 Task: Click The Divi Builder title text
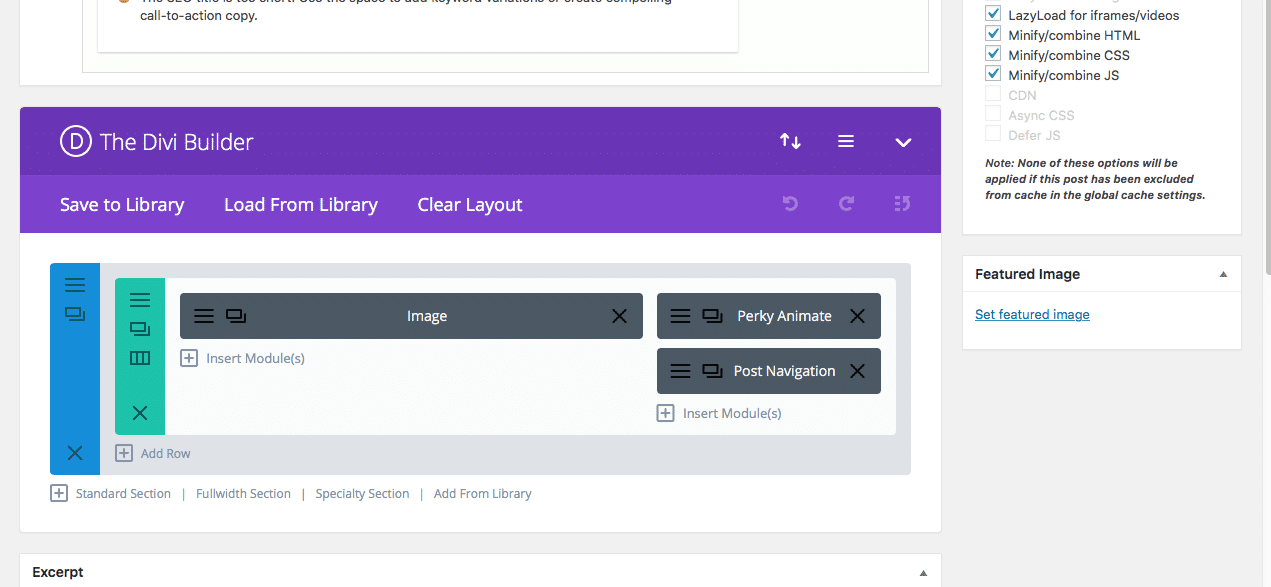tap(177, 142)
